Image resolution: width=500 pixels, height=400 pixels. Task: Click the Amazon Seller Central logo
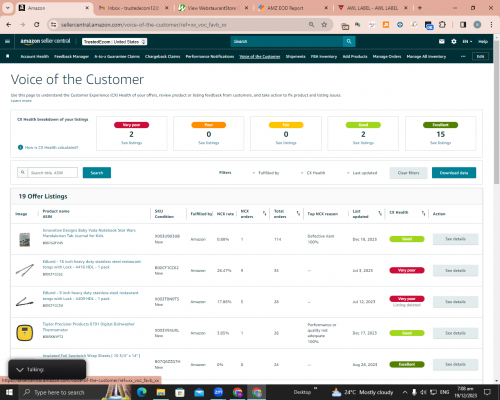(45, 41)
